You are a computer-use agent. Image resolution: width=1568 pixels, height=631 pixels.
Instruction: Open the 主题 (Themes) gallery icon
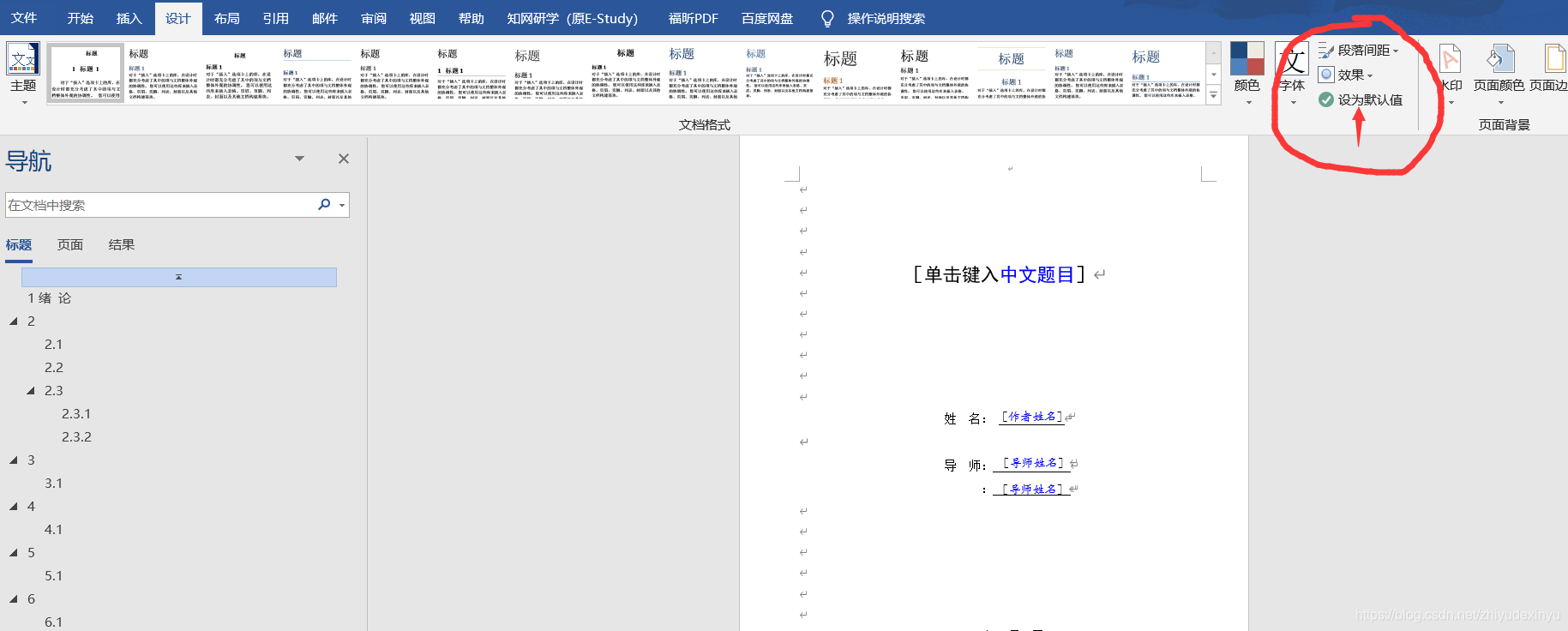(23, 59)
